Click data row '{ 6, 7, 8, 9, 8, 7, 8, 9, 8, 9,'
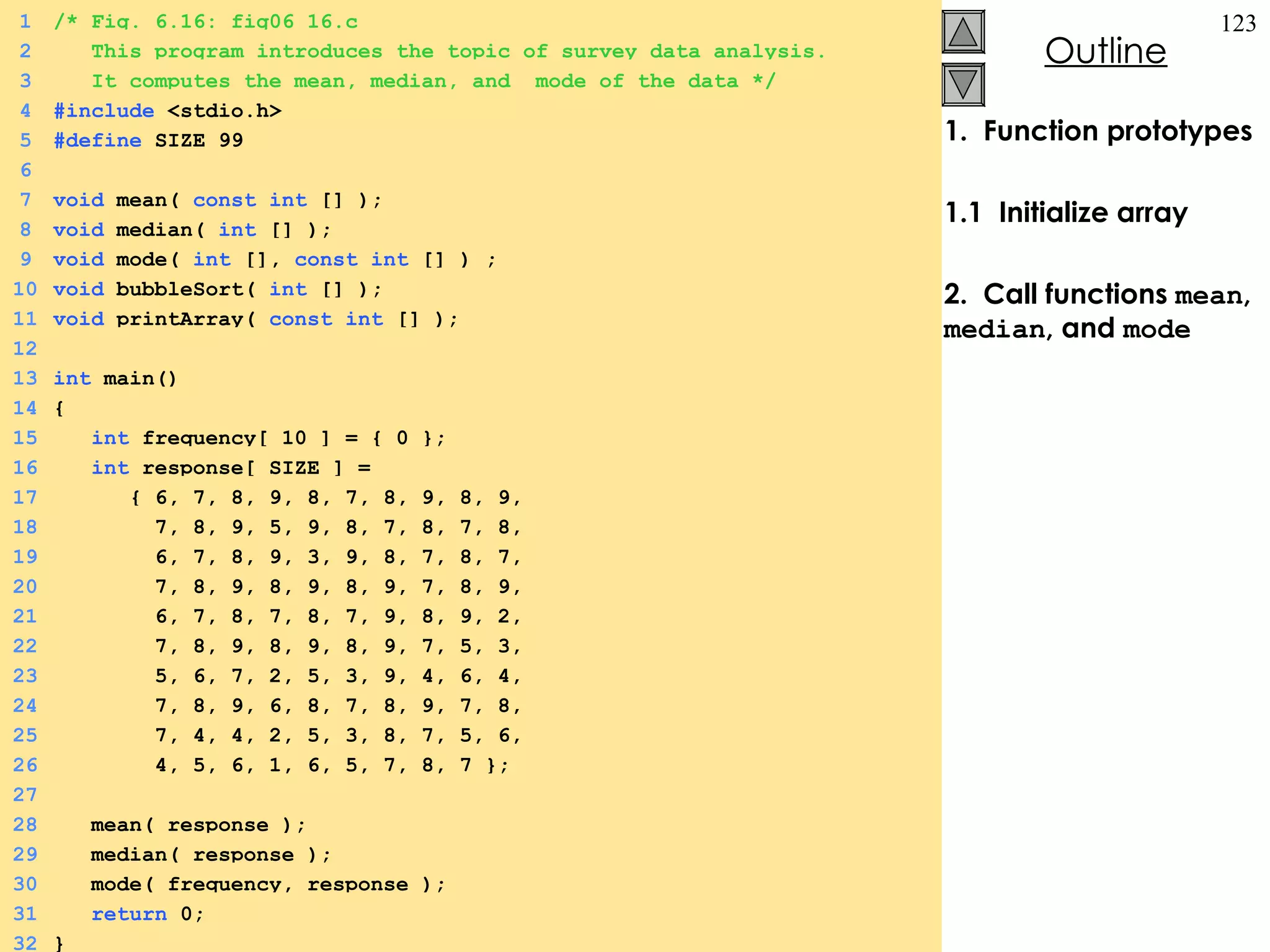This screenshot has height=952, width=1270. 326,498
